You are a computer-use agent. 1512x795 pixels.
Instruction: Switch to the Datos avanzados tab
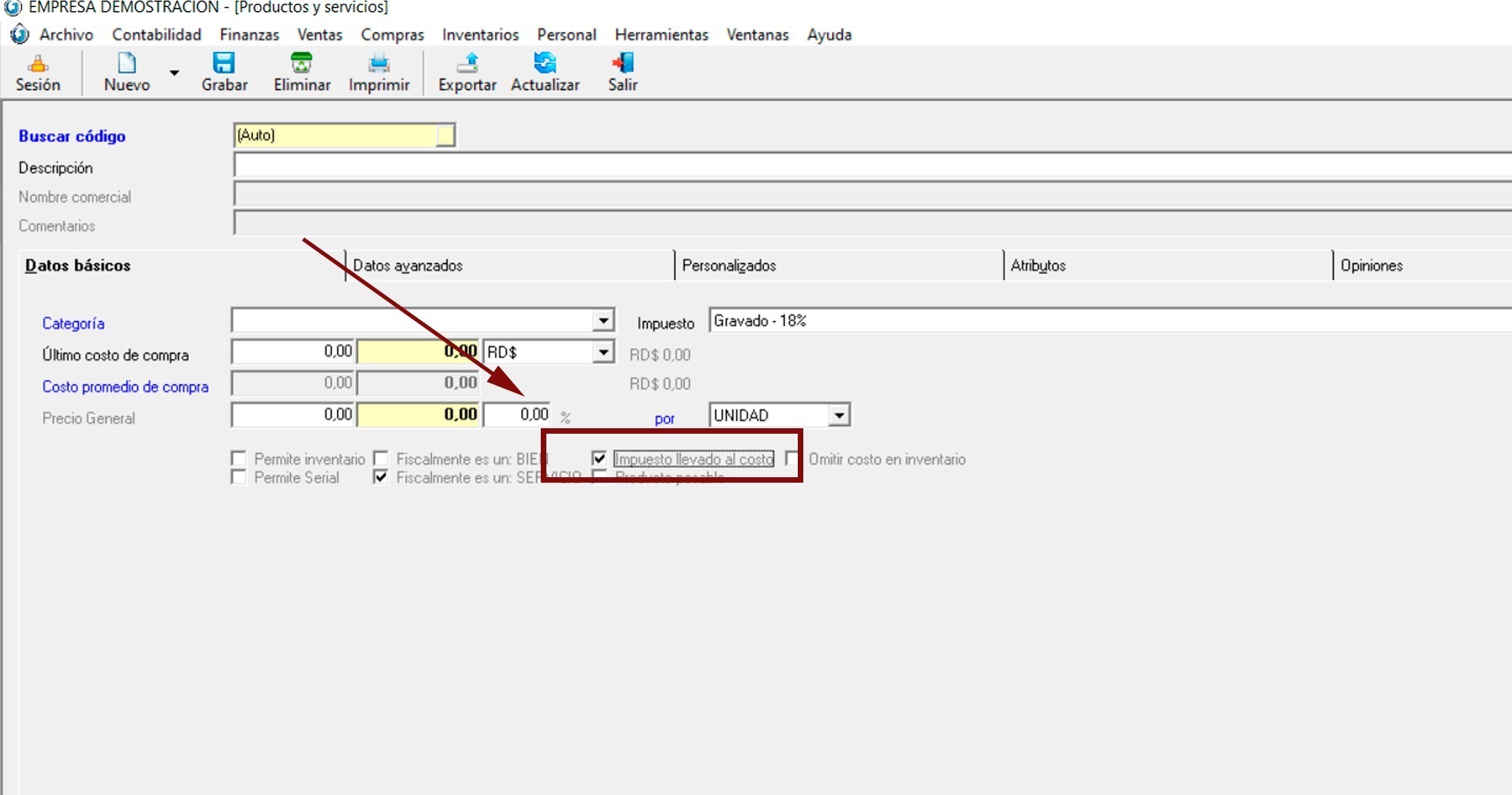tap(408, 266)
